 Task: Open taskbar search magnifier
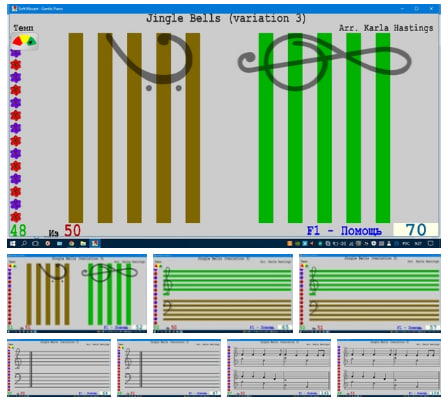point(24,243)
